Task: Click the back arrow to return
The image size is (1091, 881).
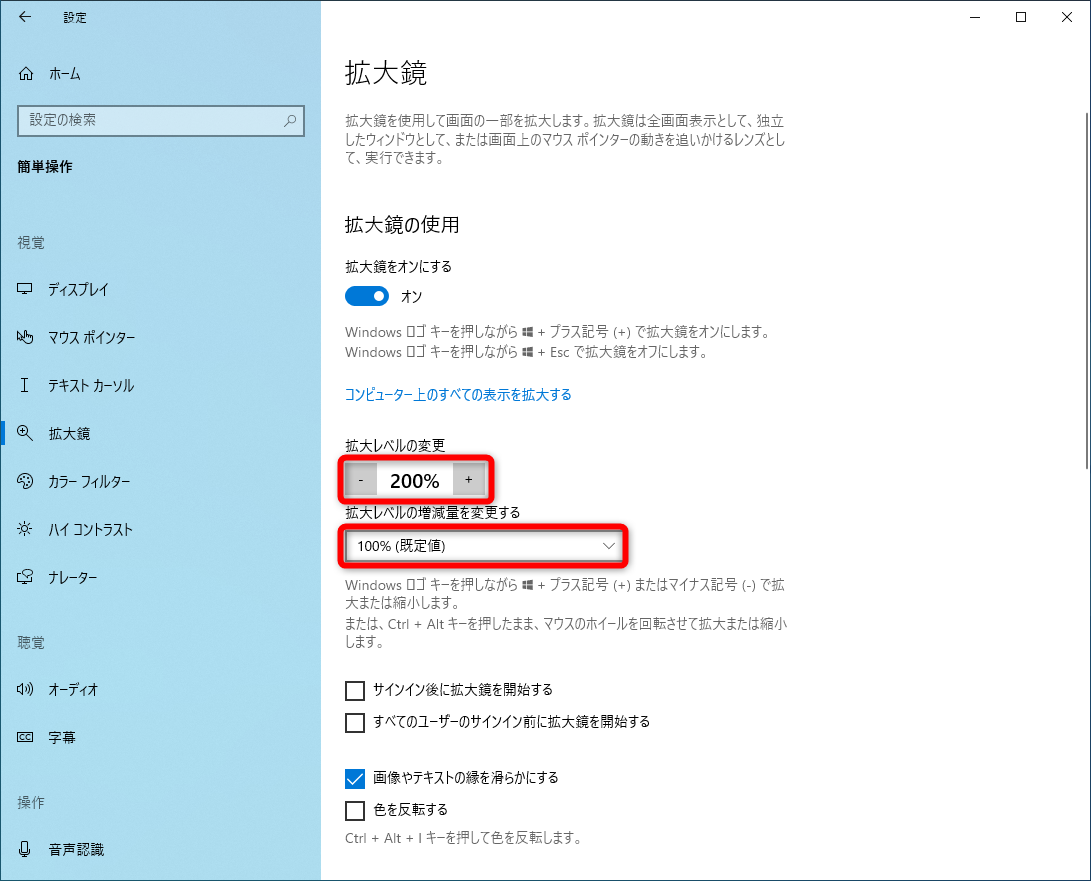Action: pyautogui.click(x=24, y=17)
